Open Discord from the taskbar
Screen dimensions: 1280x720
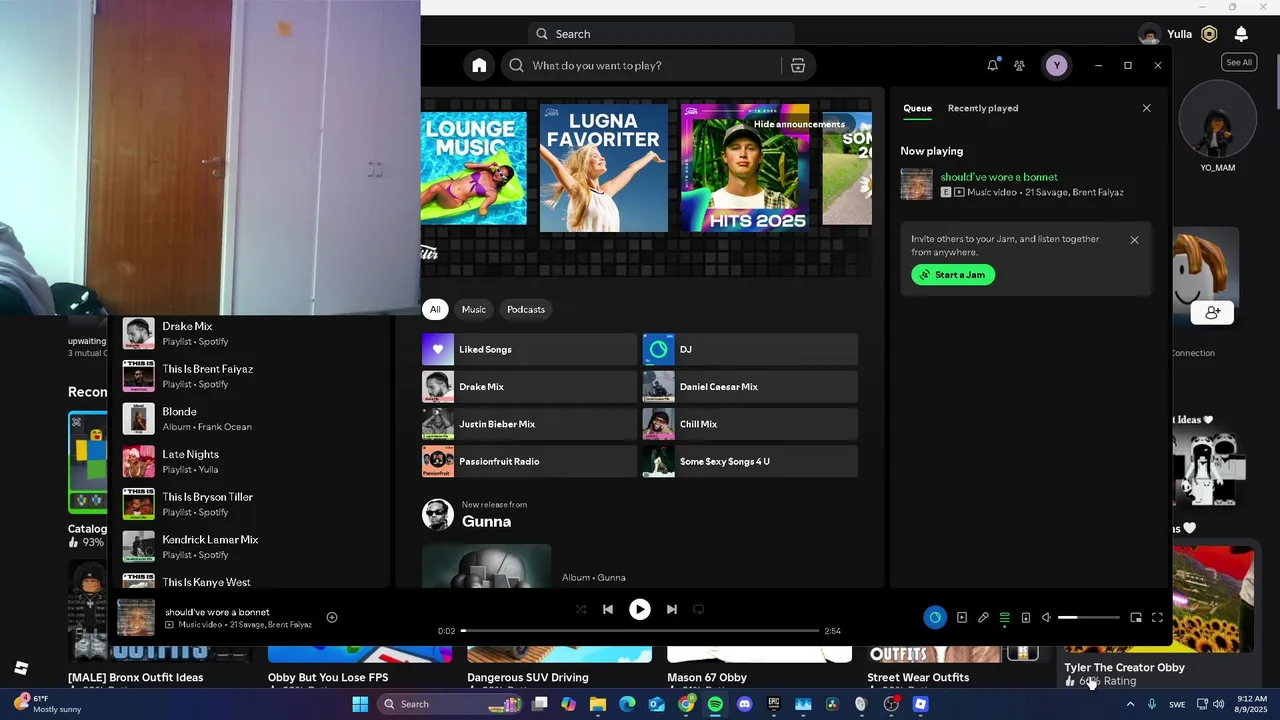tap(744, 704)
